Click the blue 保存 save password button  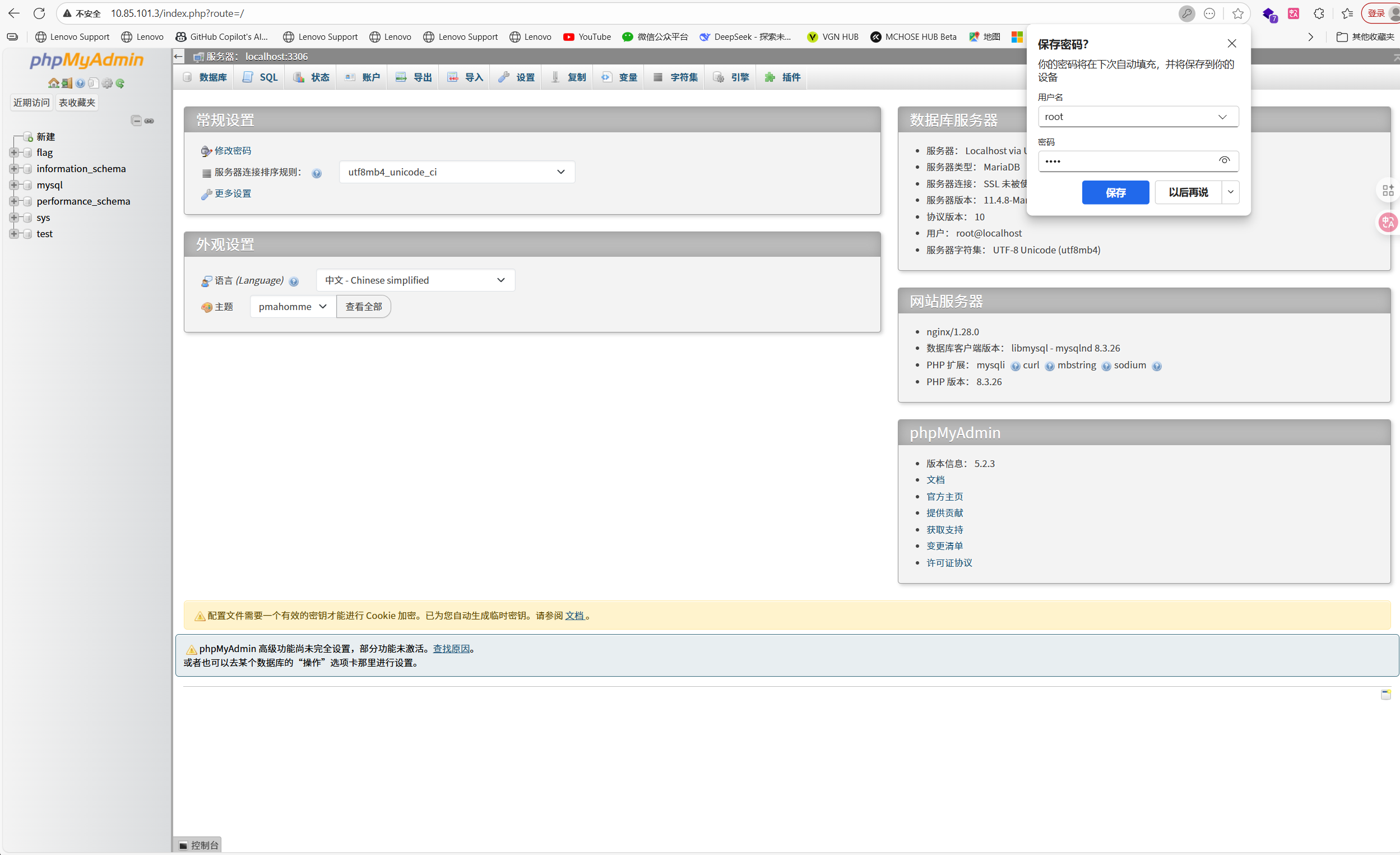1115,193
